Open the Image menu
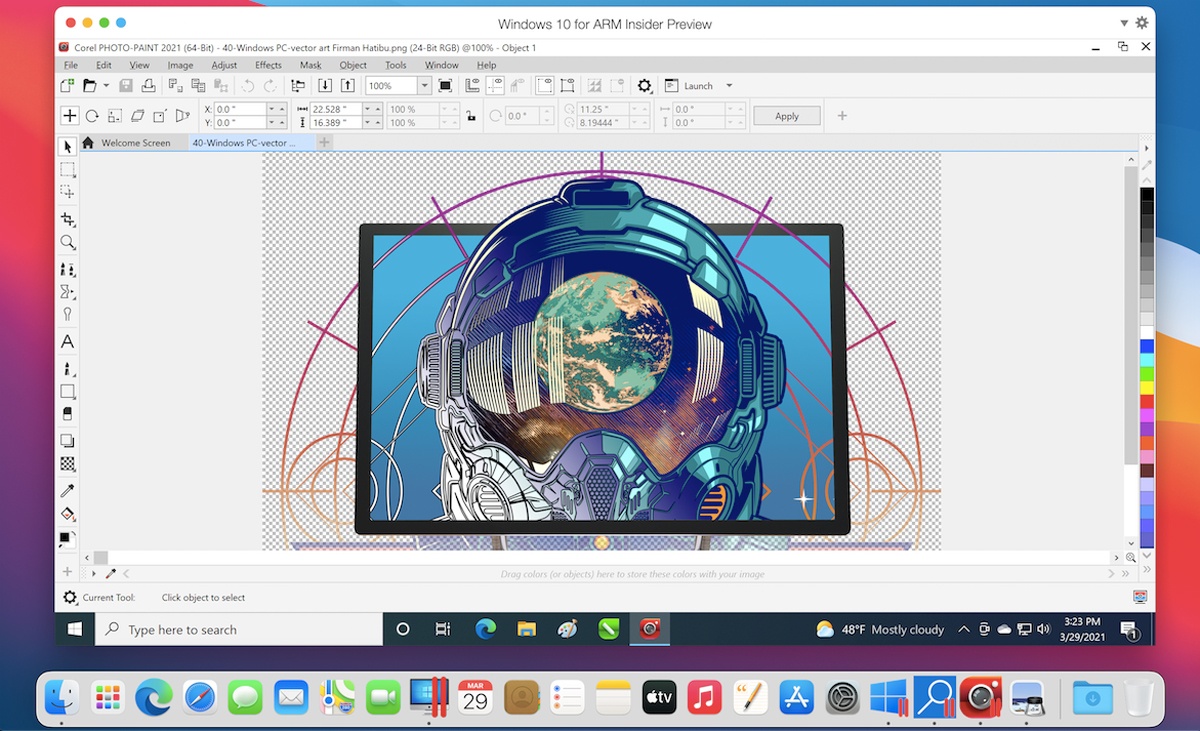The height and width of the screenshot is (731, 1200). coord(180,65)
